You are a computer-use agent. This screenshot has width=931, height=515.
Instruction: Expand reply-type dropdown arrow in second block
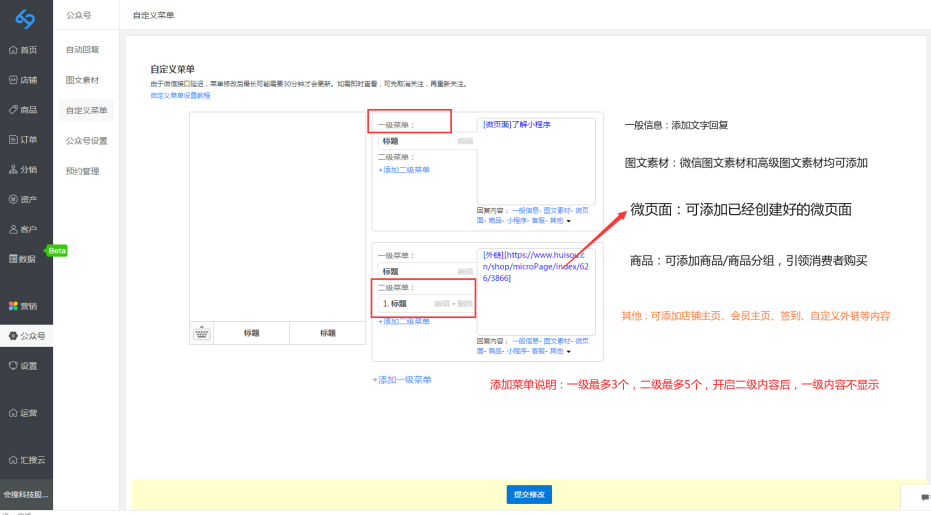(569, 352)
